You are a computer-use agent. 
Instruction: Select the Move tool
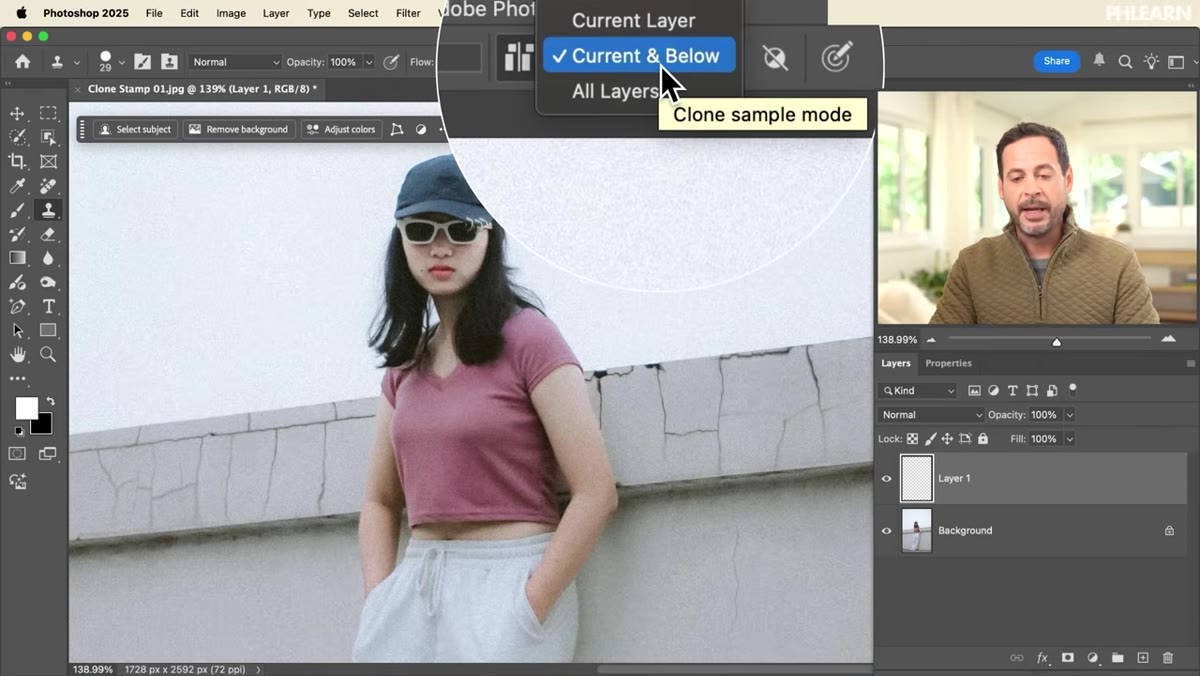click(x=17, y=113)
